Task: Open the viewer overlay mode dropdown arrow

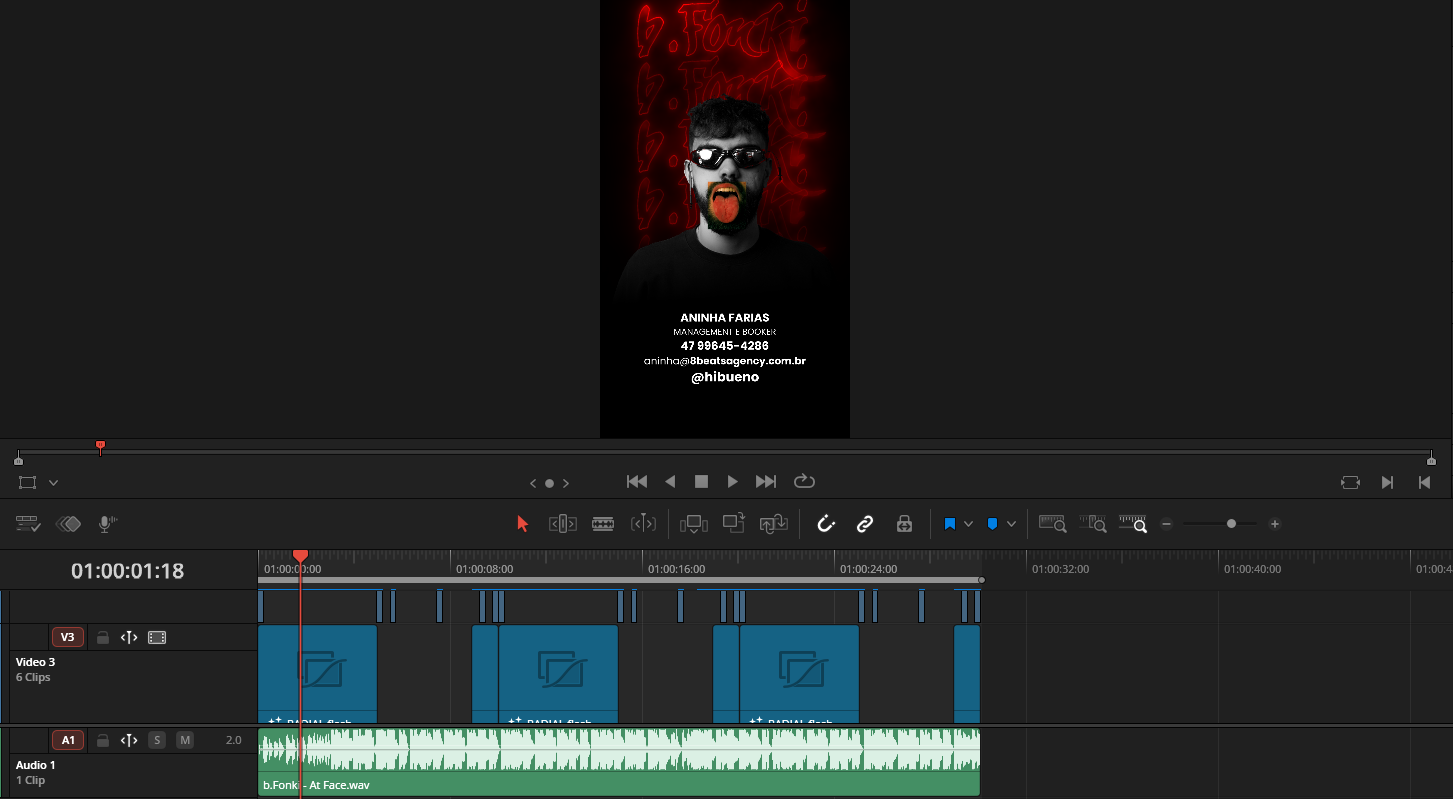Action: (x=53, y=482)
